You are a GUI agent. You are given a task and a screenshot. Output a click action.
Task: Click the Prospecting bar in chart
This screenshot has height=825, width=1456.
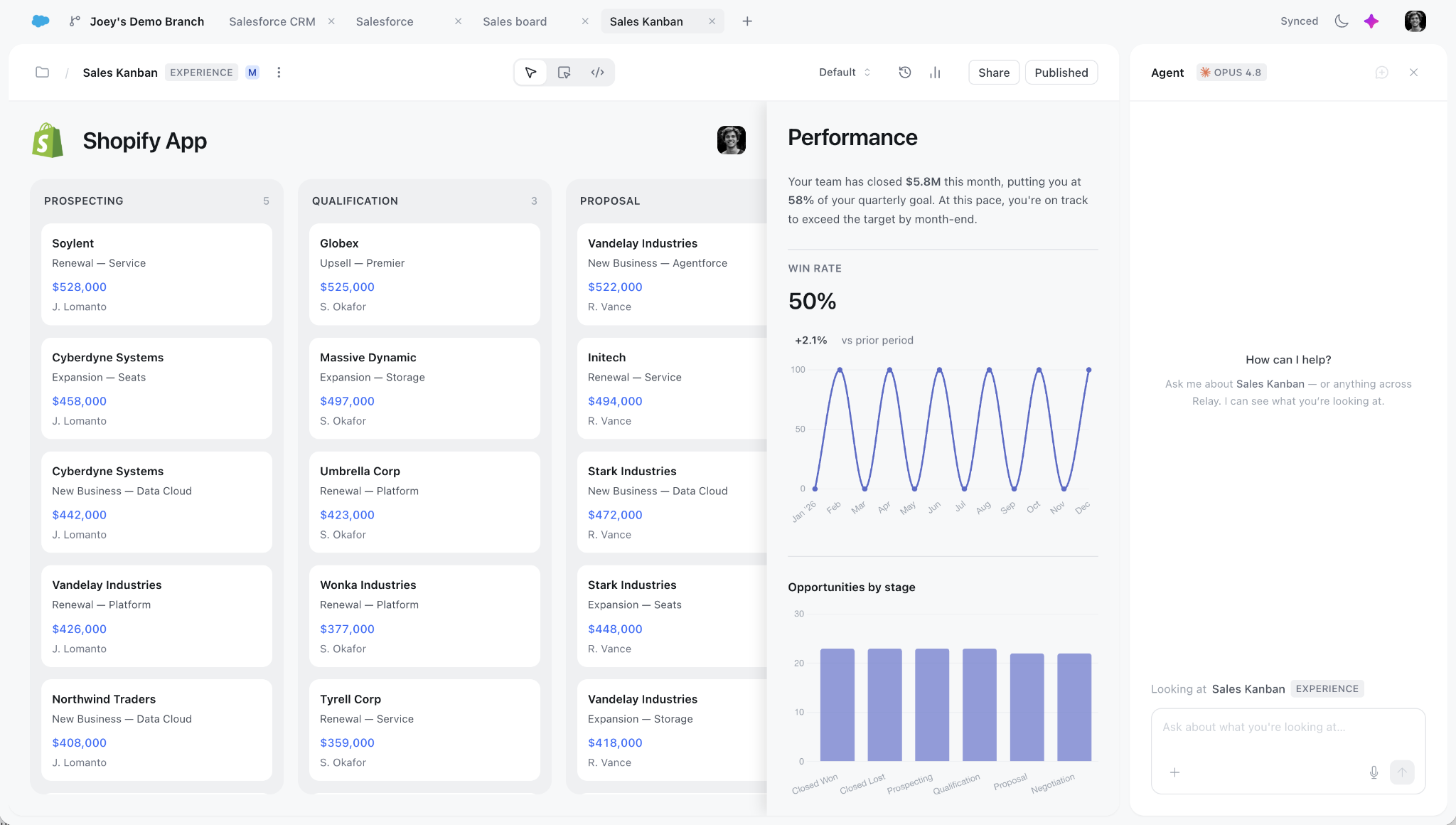[x=932, y=705]
